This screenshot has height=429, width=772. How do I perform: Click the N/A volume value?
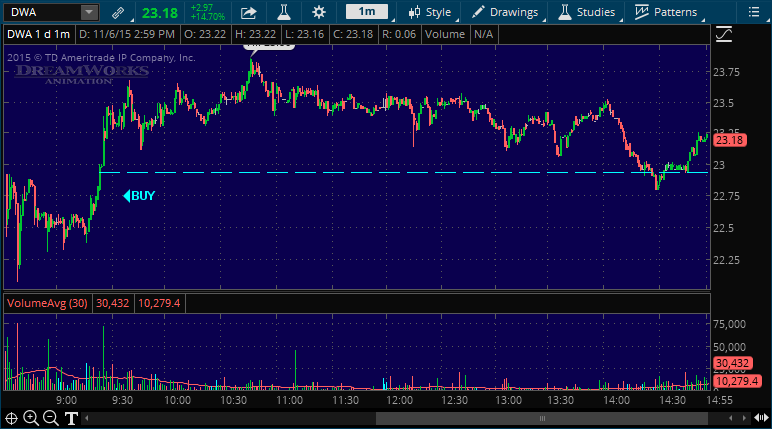pos(483,34)
